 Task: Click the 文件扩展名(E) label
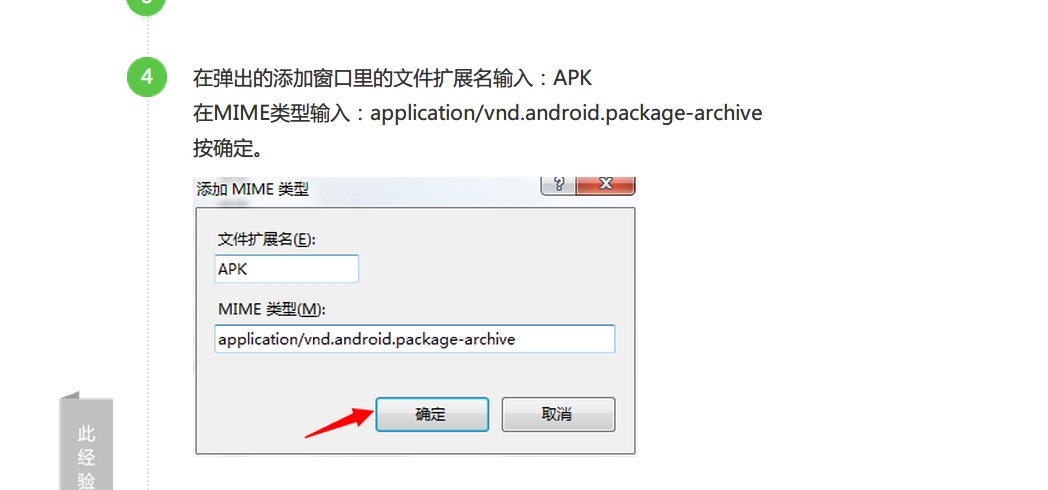266,239
